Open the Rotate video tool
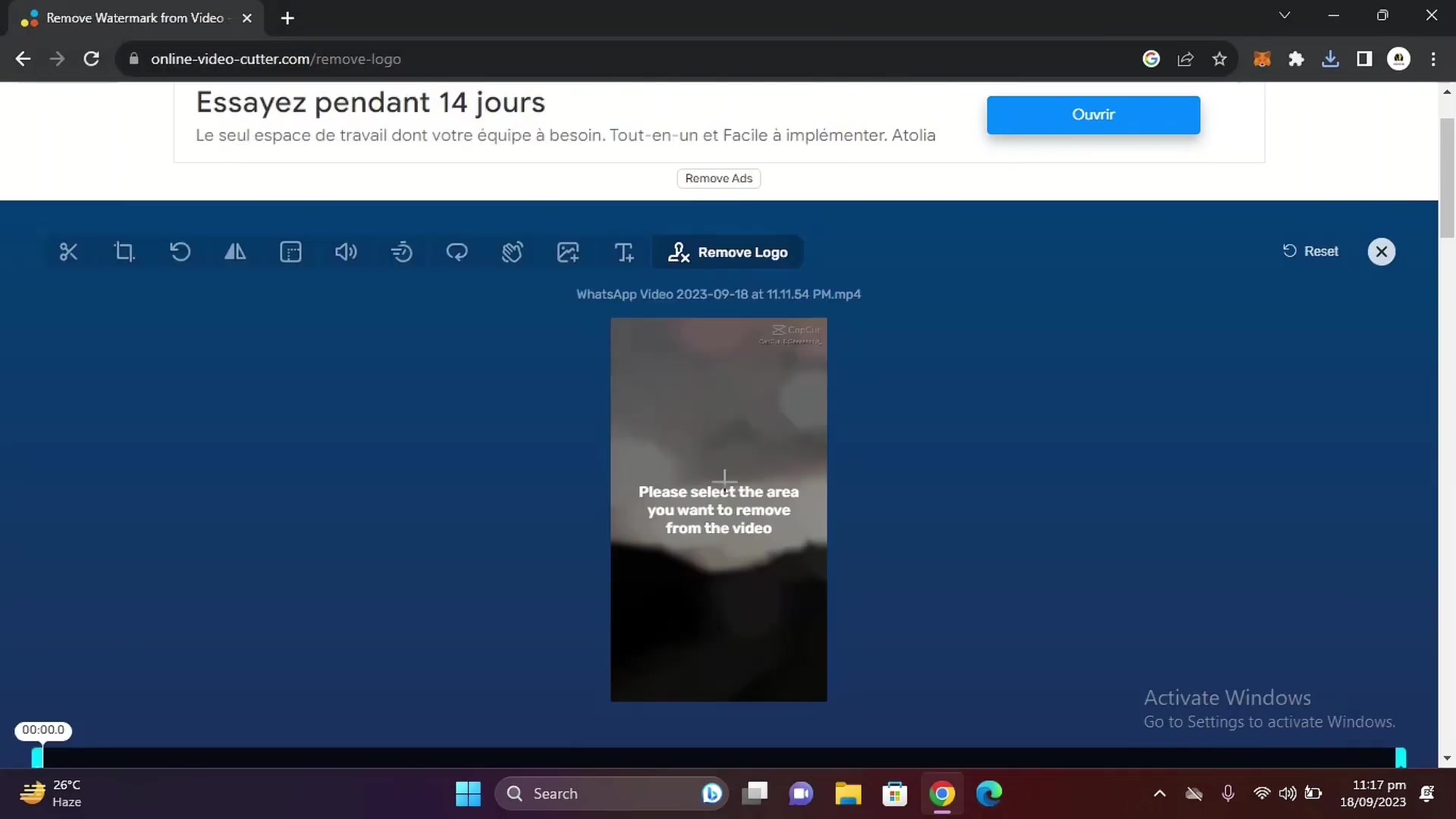 [180, 252]
